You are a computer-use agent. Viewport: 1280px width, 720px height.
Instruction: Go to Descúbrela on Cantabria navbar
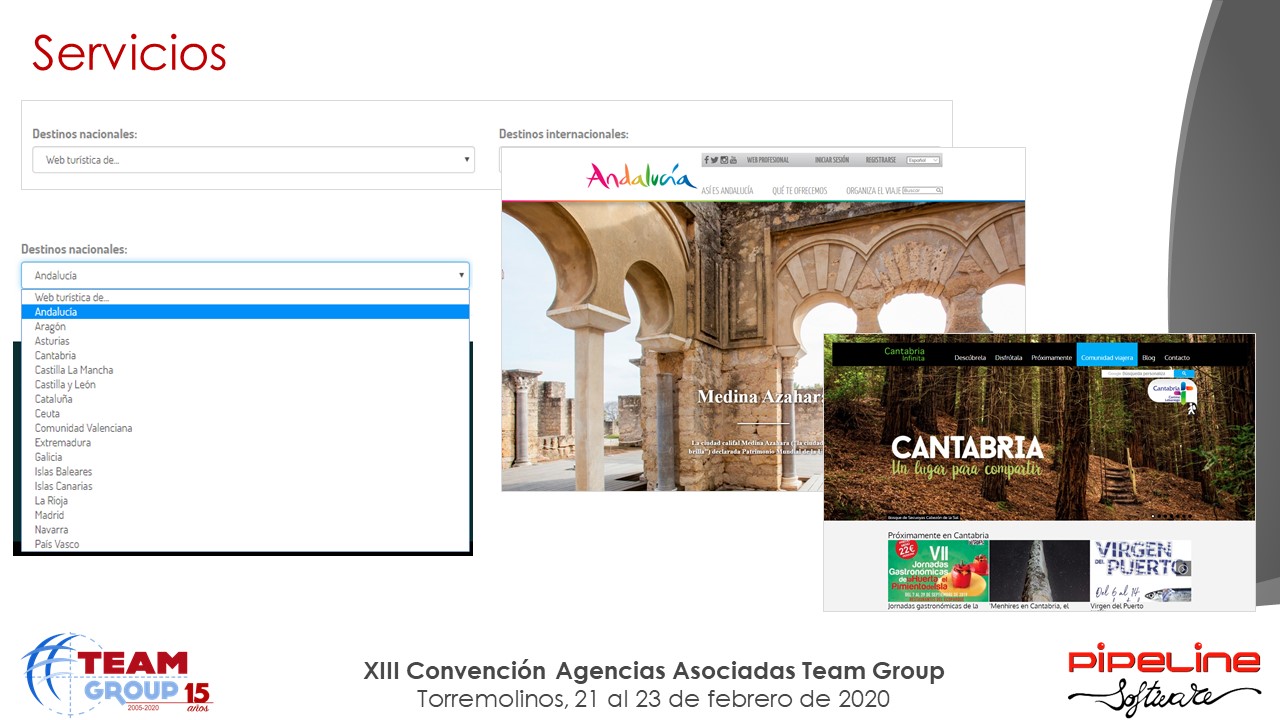(x=970, y=358)
